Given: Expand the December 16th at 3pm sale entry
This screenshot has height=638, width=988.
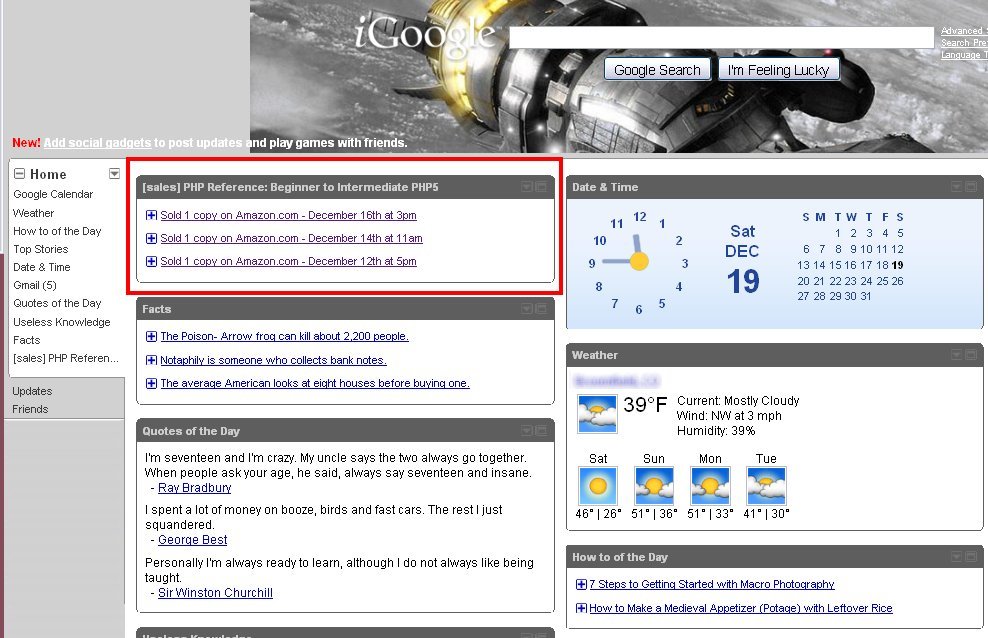Looking at the screenshot, I should pyautogui.click(x=151, y=215).
